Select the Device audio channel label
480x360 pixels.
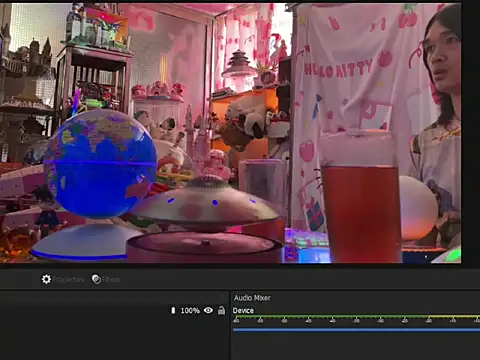point(243,311)
